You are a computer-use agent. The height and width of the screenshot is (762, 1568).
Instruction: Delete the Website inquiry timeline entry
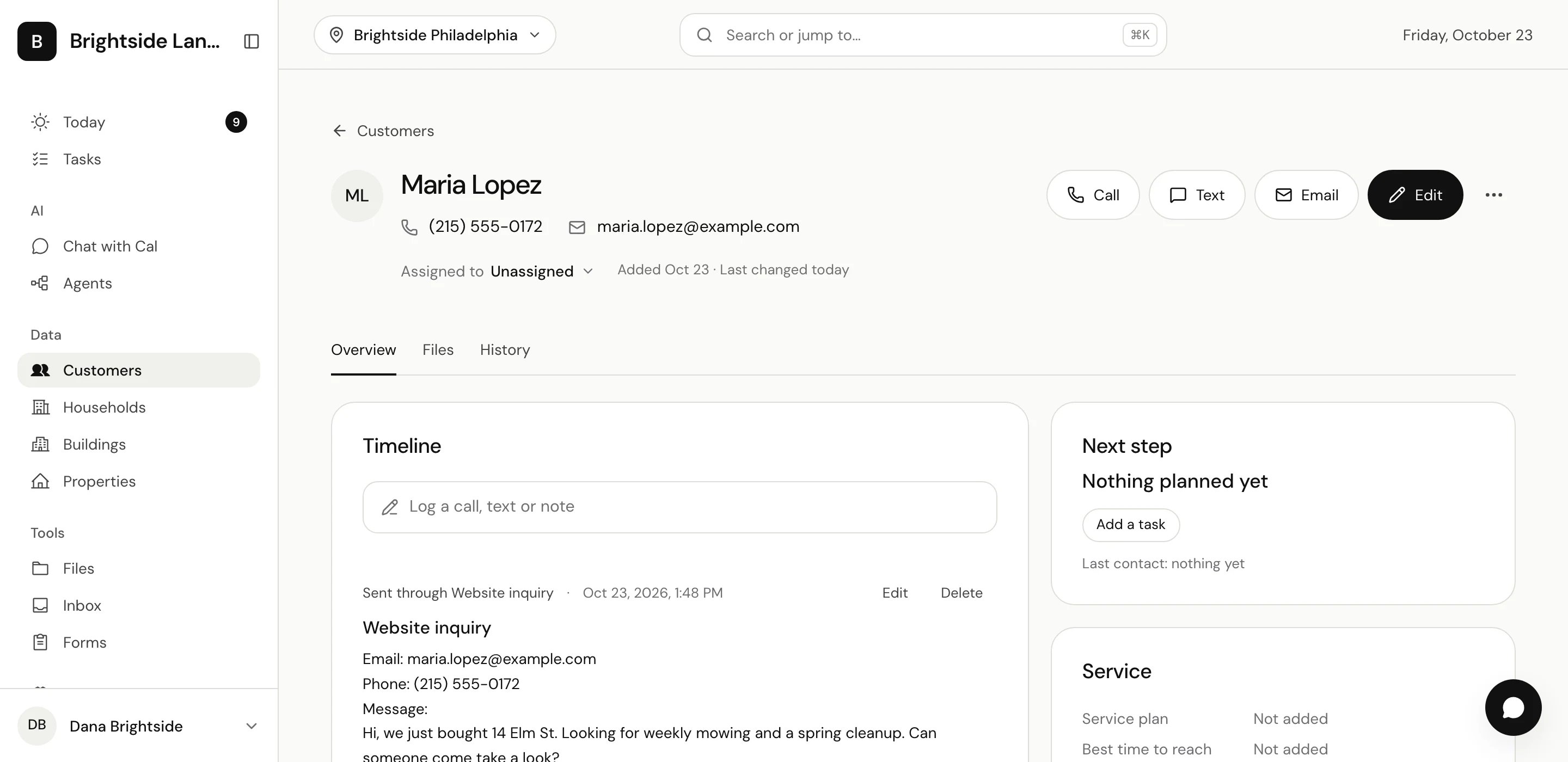tap(961, 593)
